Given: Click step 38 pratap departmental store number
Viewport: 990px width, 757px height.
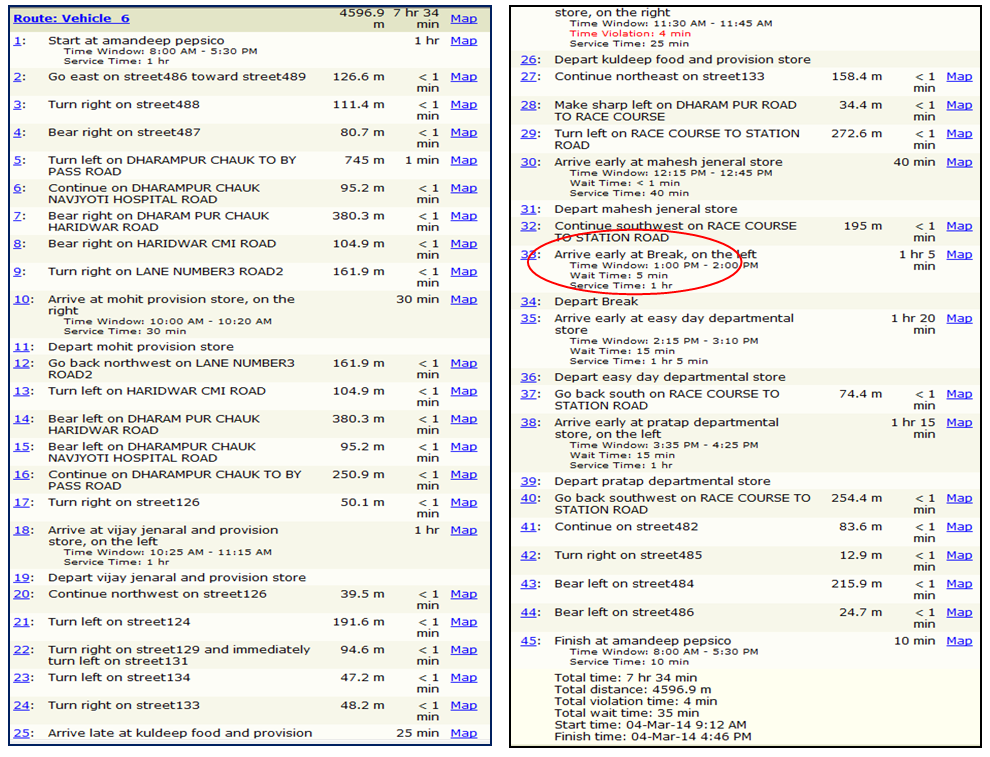Looking at the screenshot, I should tap(529, 423).
